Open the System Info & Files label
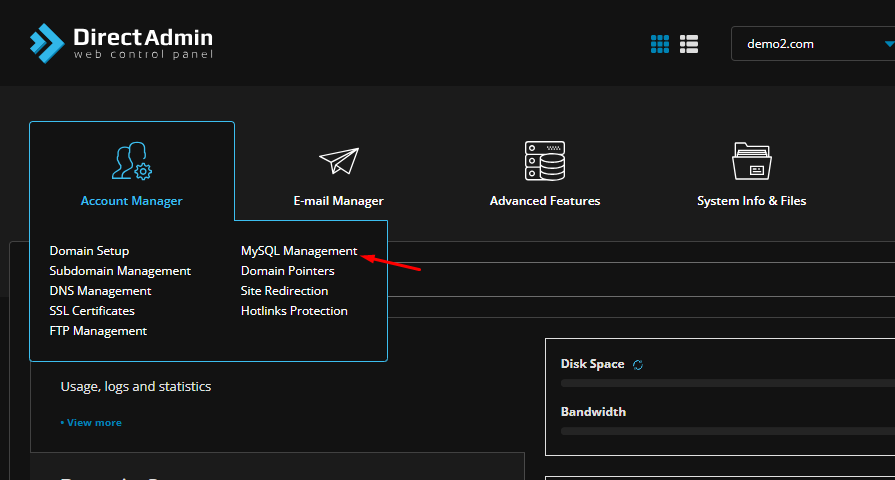 pos(752,201)
